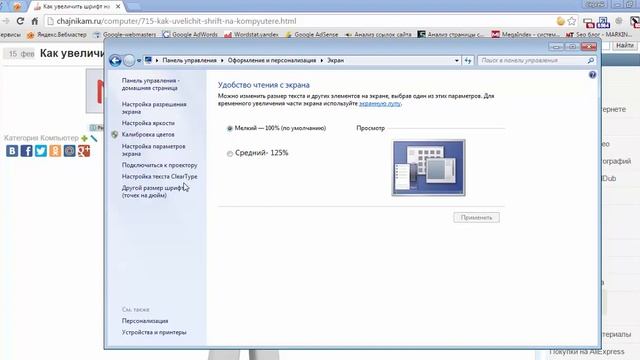Share page via VK icon
640x360 pixels.
tap(12, 151)
